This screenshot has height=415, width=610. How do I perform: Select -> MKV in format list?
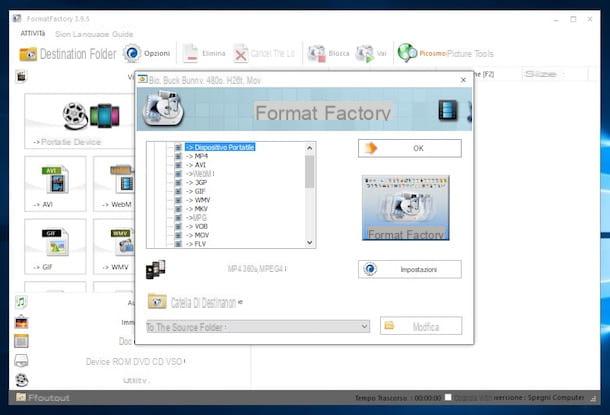click(197, 209)
